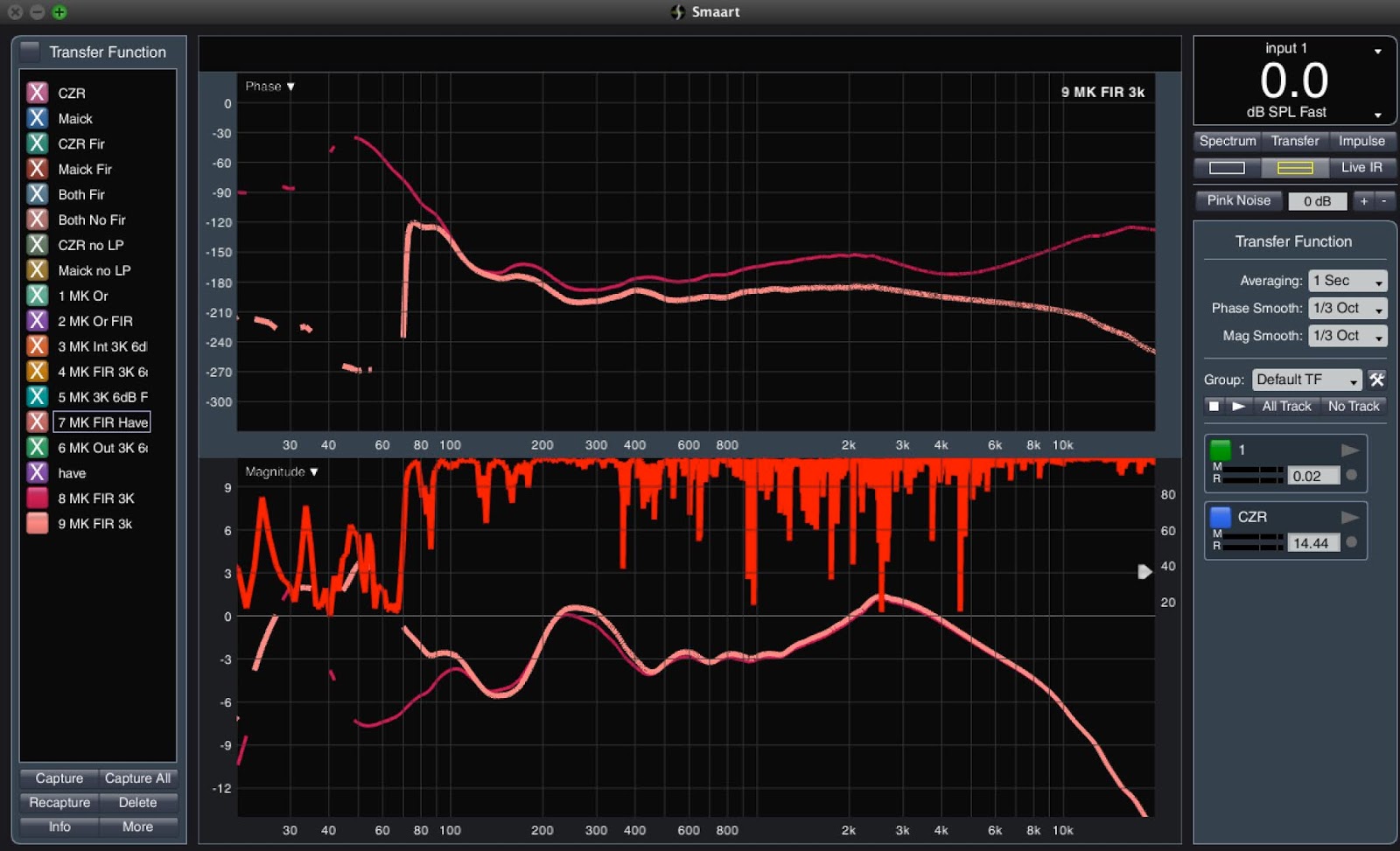Start the CZR measurement play arrow
Image resolution: width=1400 pixels, height=851 pixels.
pyautogui.click(x=1350, y=517)
